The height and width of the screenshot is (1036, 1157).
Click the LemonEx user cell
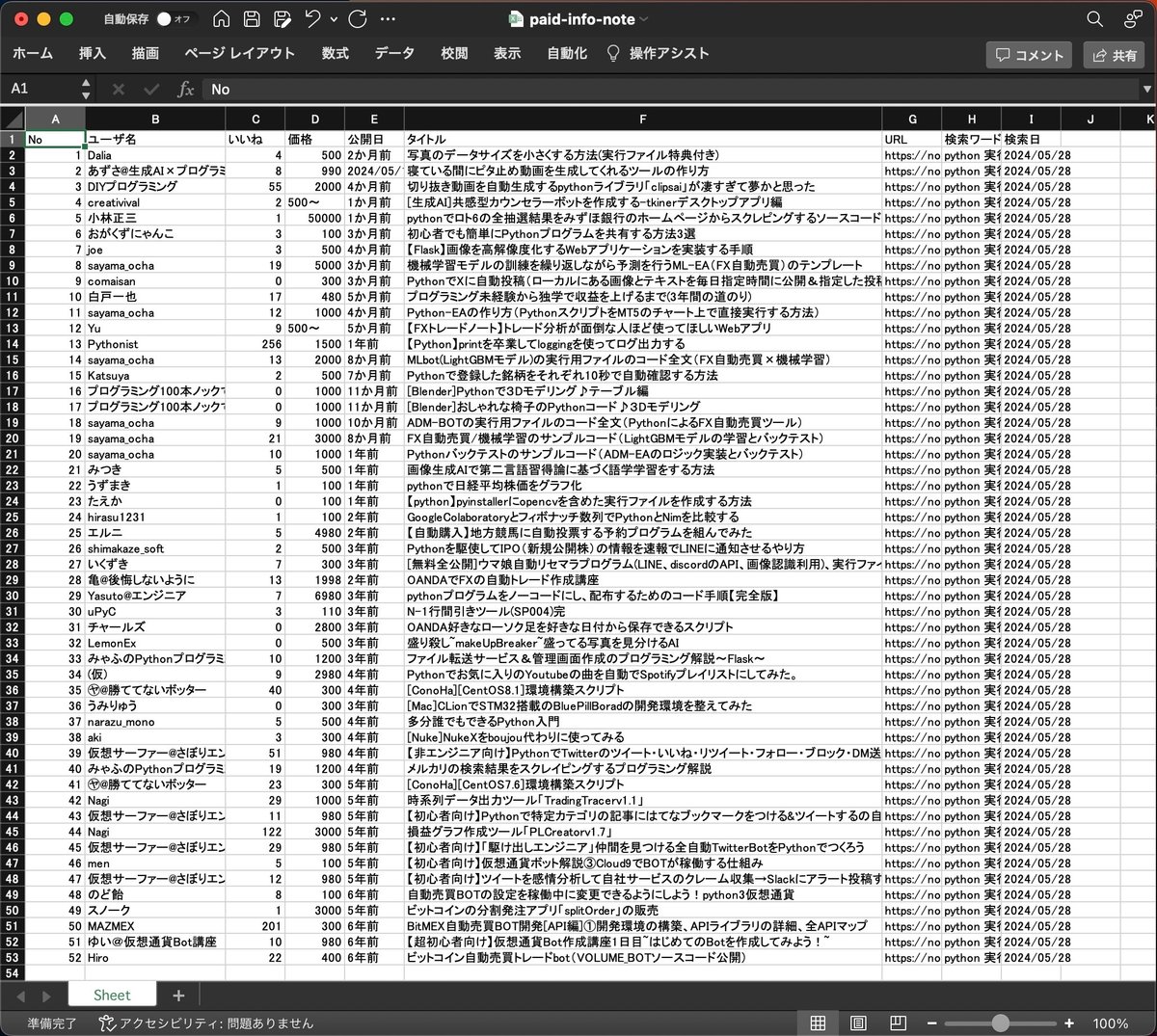click(x=155, y=643)
